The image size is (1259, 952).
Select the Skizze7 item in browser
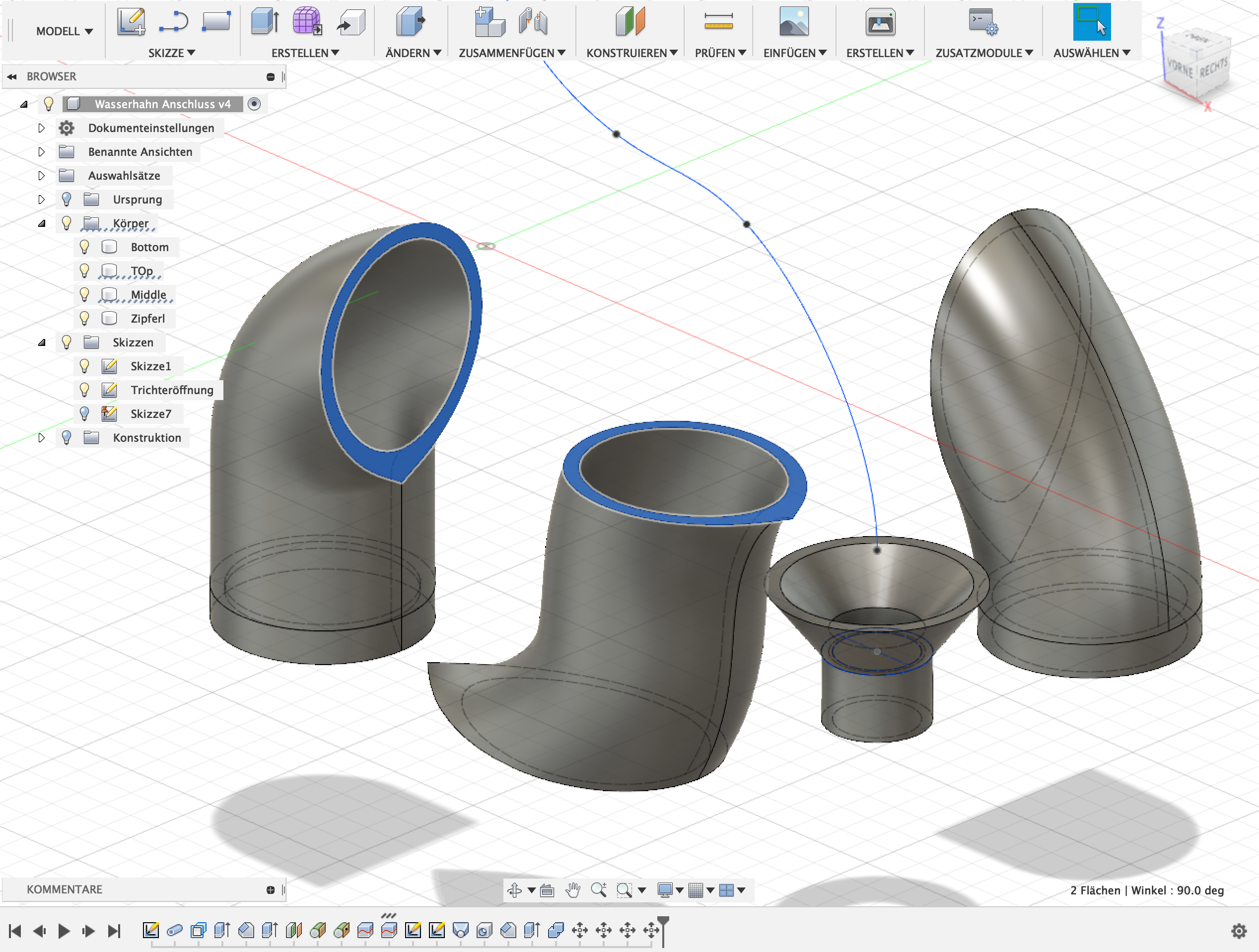point(151,413)
